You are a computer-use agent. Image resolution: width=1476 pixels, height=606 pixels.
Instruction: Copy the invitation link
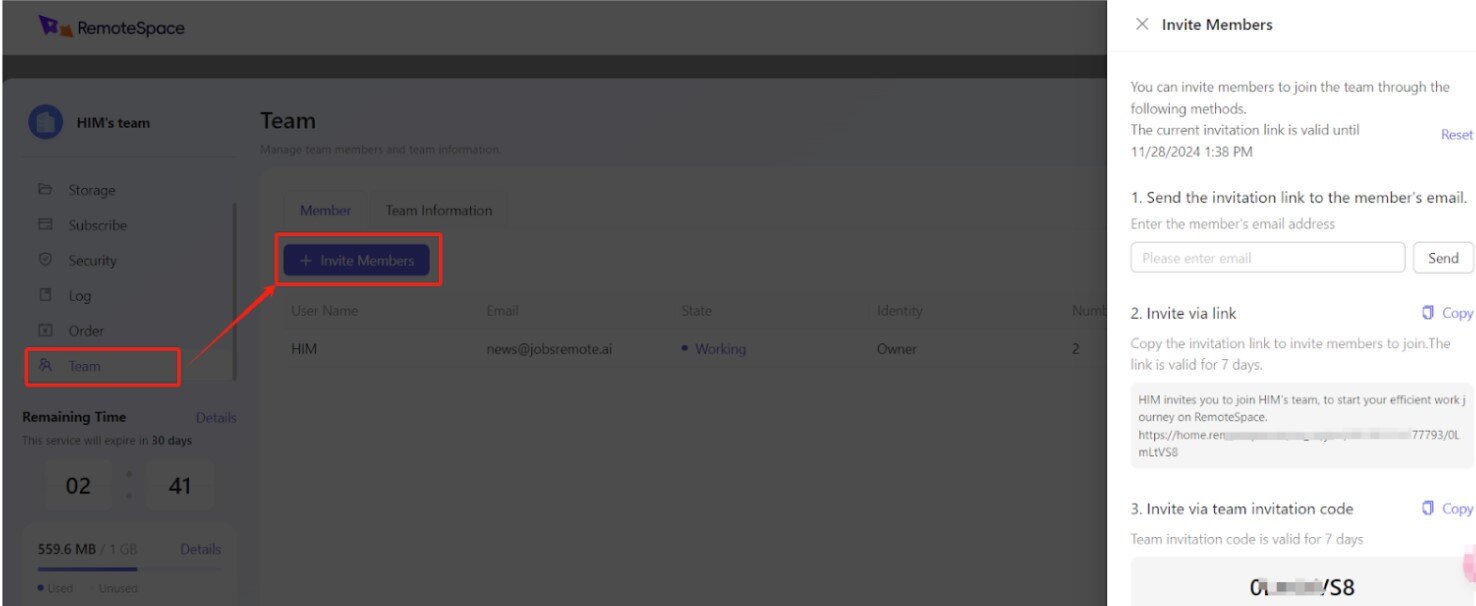click(1447, 313)
